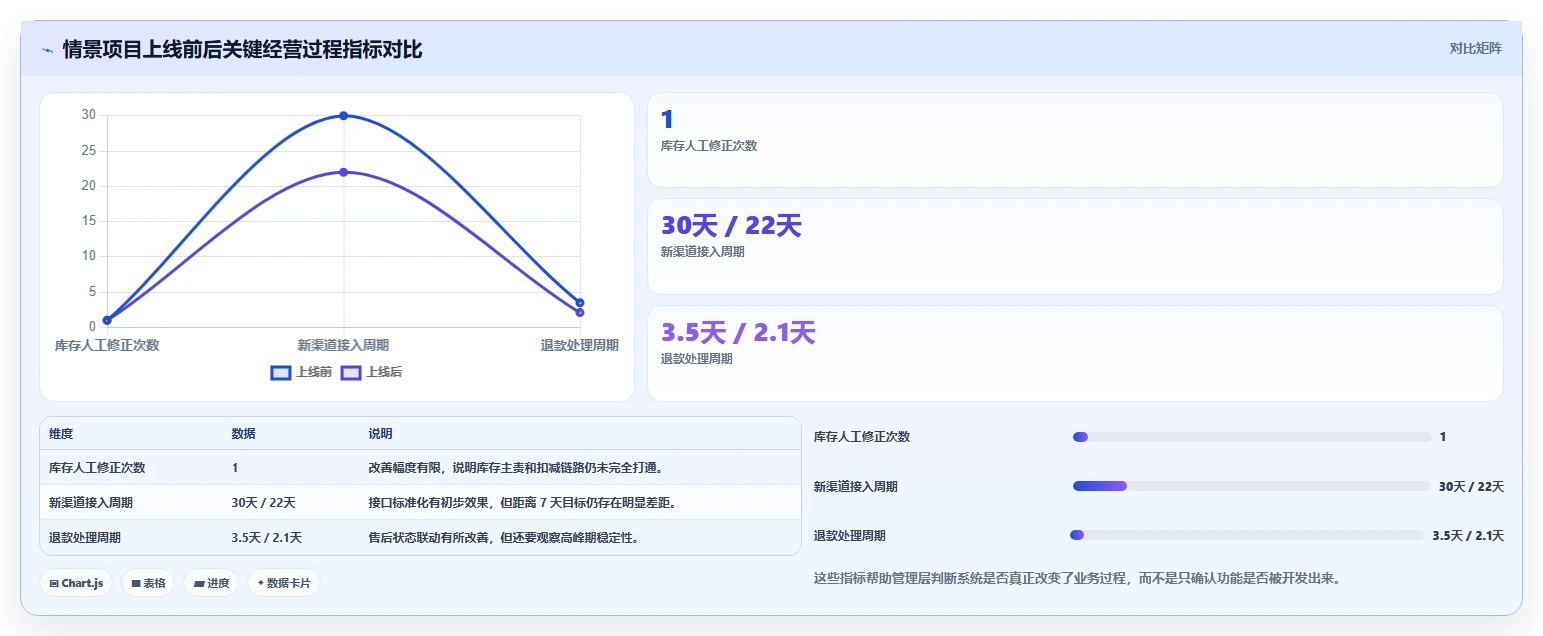Viewport: 1543px width, 636px height.
Task: Click the data card showing 1
Action: point(1075,140)
